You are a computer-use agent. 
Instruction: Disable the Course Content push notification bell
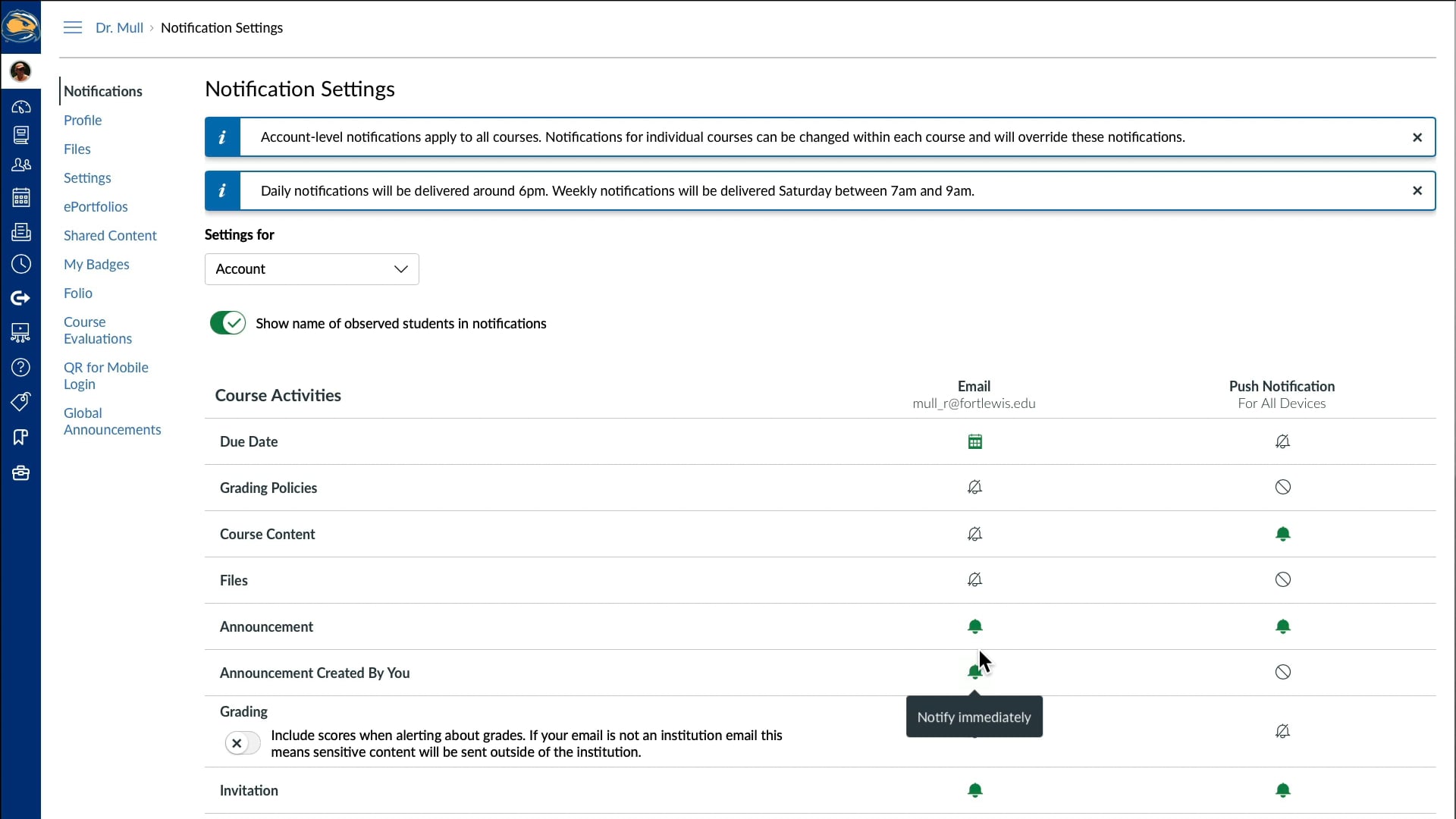tap(1283, 534)
